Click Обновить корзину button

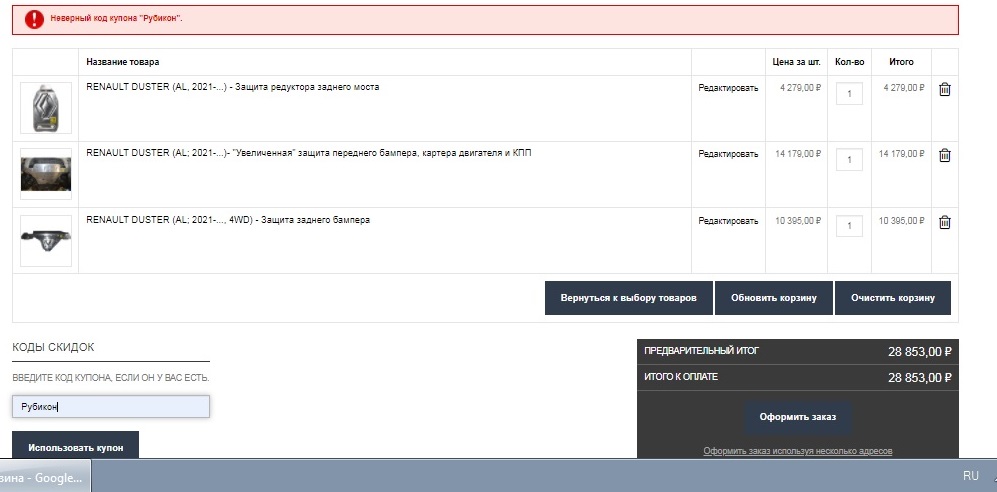click(774, 298)
